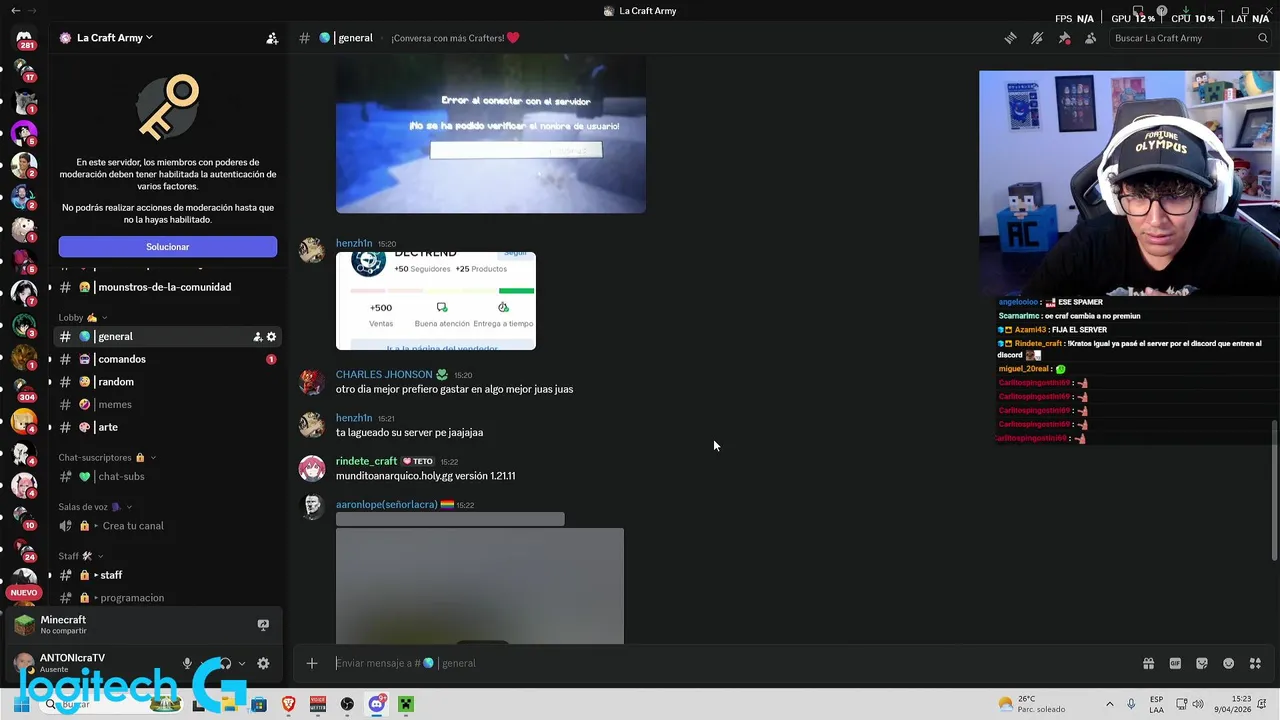1280x720 pixels.
Task: Show hidden system tray icons
Action: pos(1109,704)
